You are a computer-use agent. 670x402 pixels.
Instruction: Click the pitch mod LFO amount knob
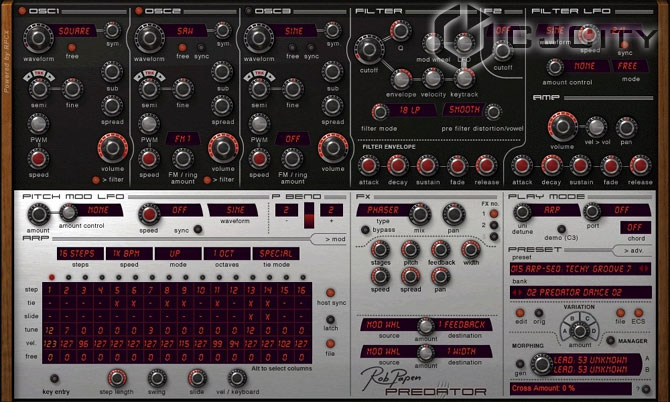pyautogui.click(x=38, y=214)
